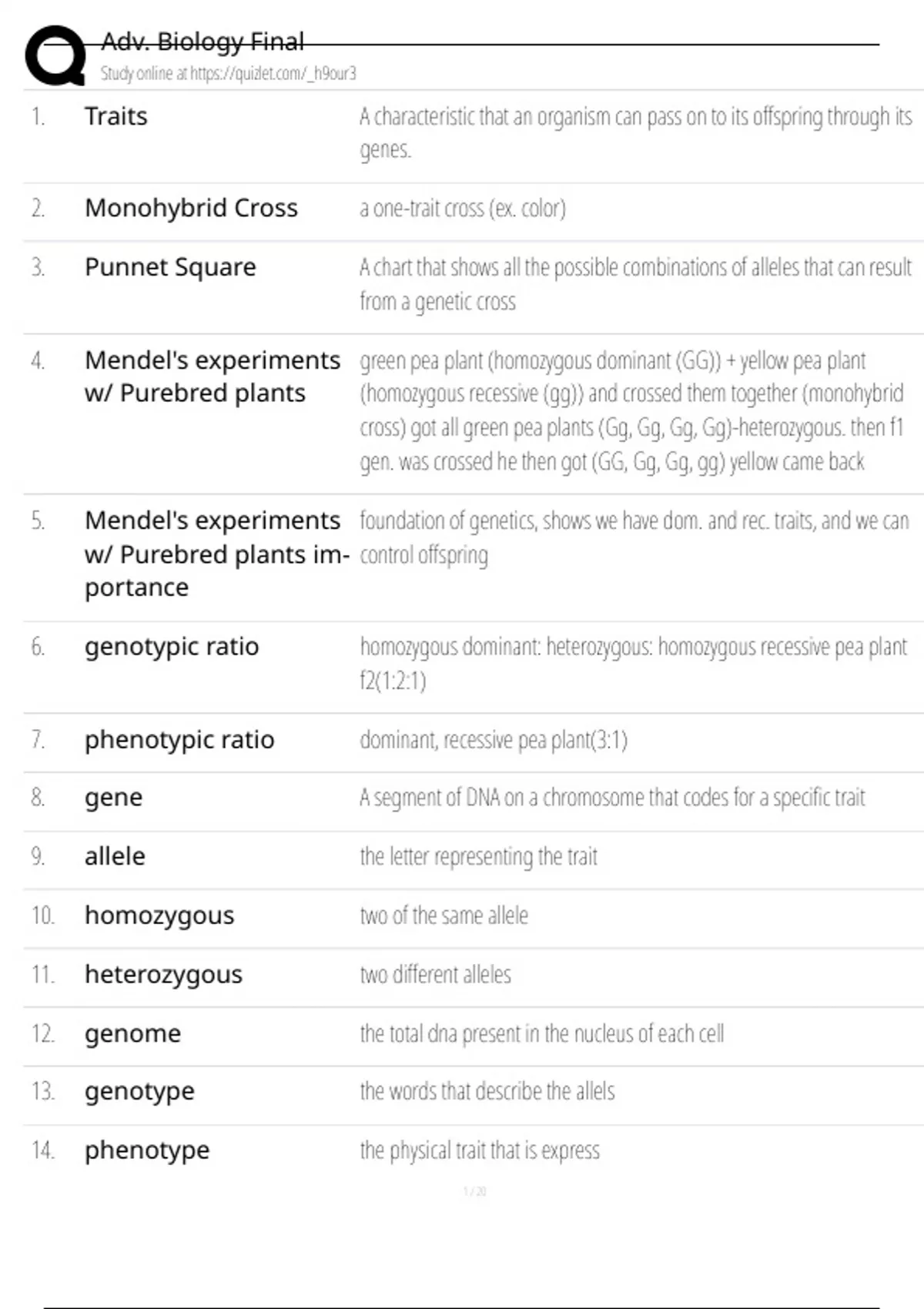This screenshot has width=924, height=1309.
Task: Click the Adv. Biology Final title
Action: [x=203, y=41]
